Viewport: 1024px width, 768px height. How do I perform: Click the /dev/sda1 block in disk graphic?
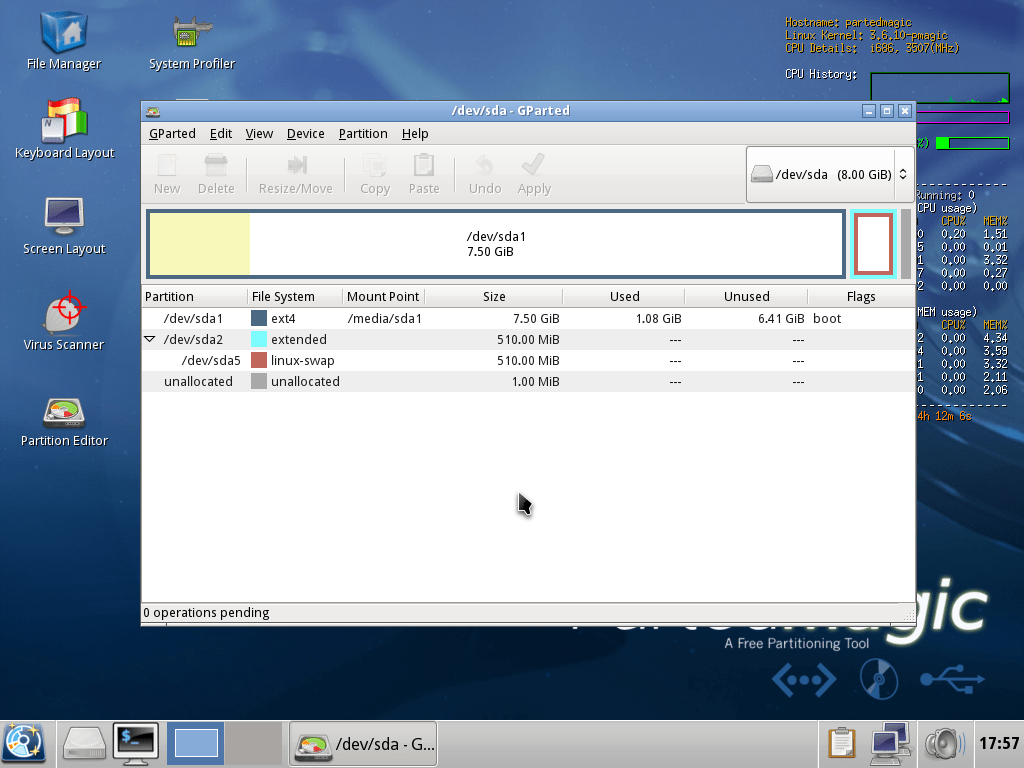click(496, 244)
